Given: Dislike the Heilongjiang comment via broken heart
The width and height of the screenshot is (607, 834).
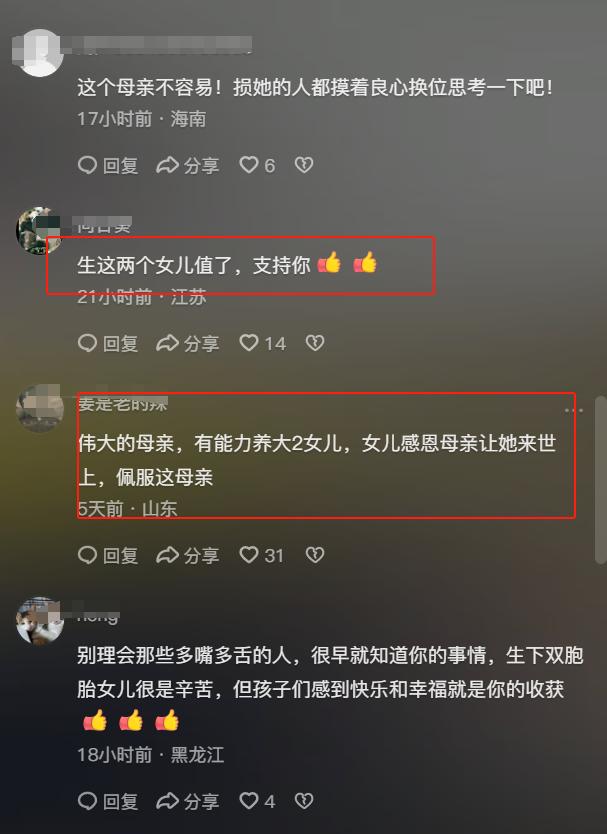Looking at the screenshot, I should [304, 801].
